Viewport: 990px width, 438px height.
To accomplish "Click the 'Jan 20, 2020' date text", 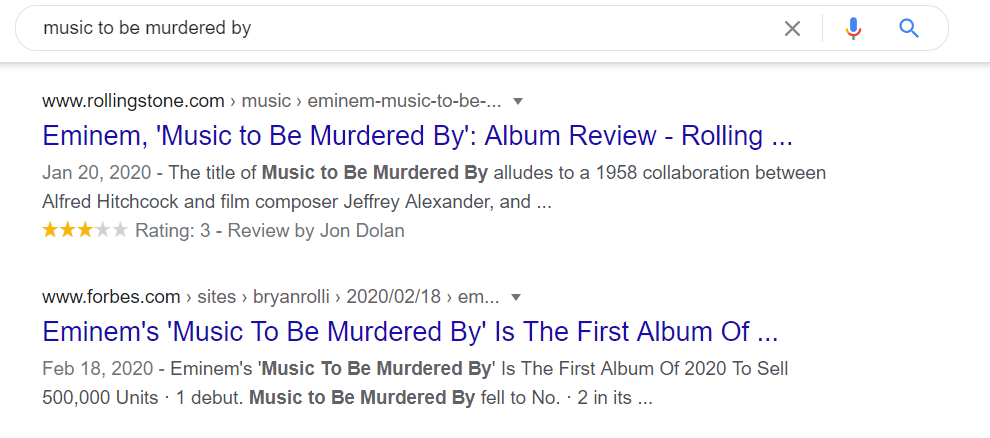I will click(91, 173).
